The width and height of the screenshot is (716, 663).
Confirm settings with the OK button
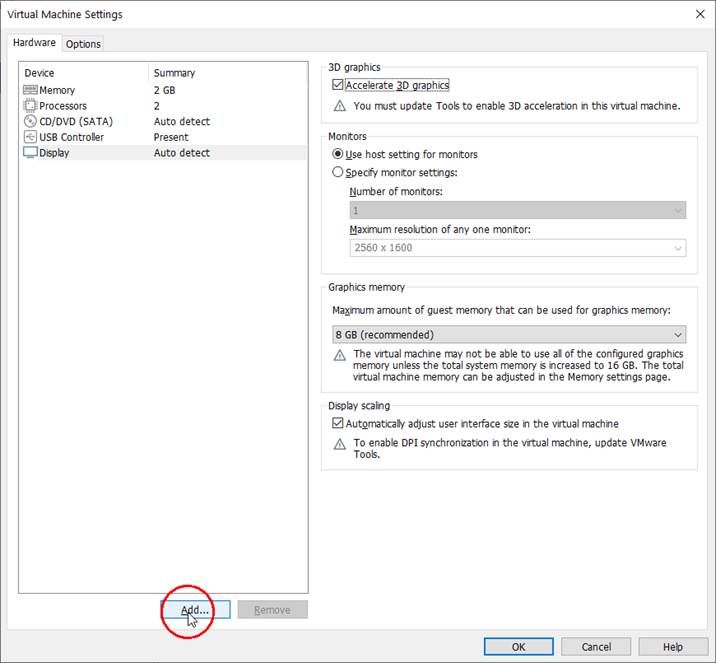(518, 647)
